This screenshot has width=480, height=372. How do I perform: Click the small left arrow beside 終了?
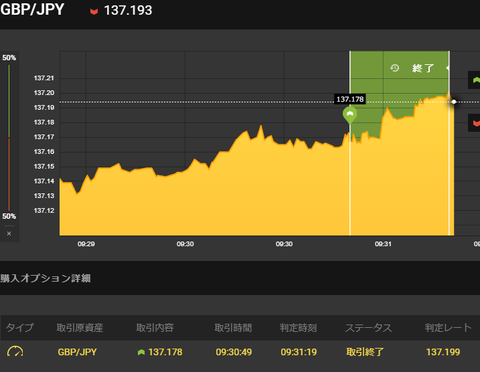pos(448,68)
